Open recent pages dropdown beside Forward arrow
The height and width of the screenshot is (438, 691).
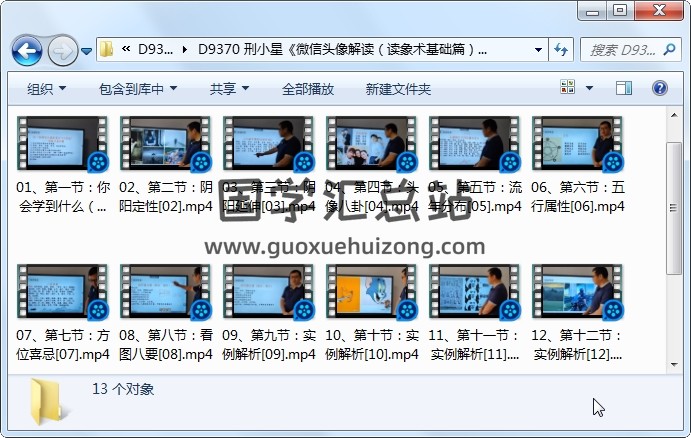point(87,52)
